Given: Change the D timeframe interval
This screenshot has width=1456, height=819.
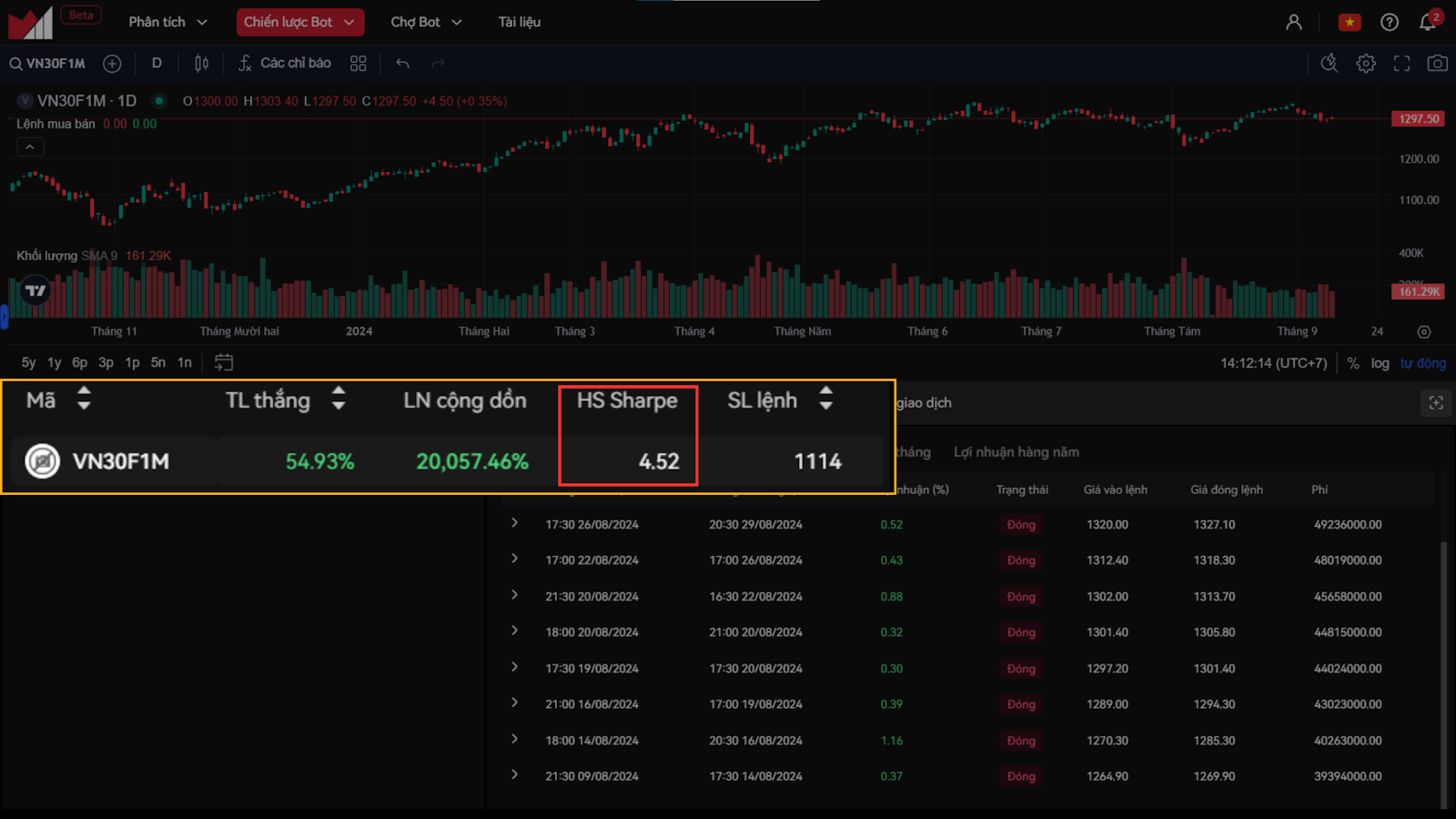Looking at the screenshot, I should [x=157, y=64].
